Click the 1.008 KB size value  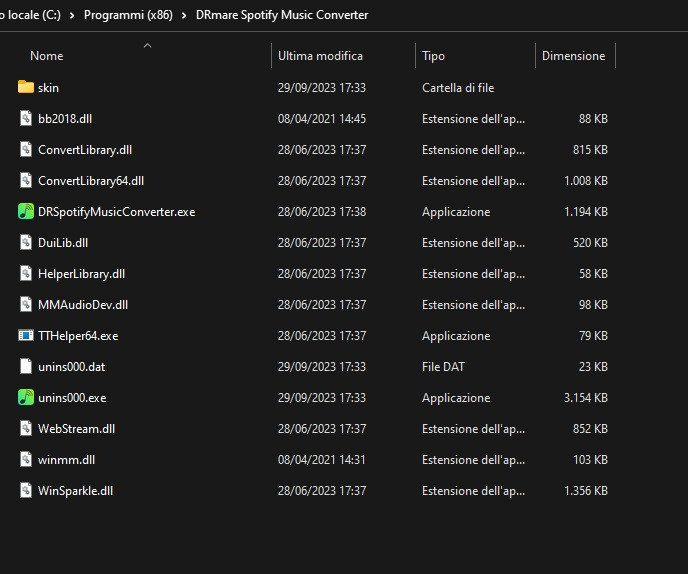point(586,180)
